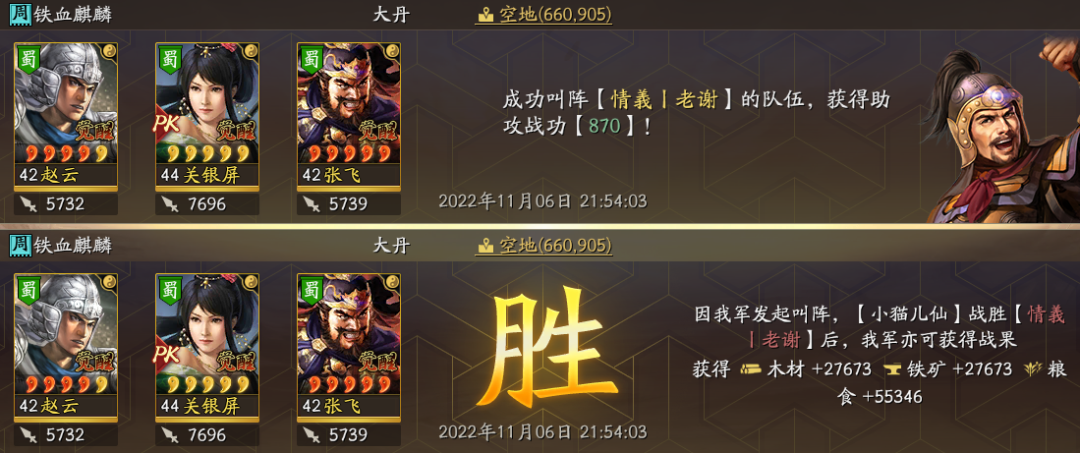The image size is (1080, 453).
Task: Select 赵云 hero card in top report
Action: [66, 116]
